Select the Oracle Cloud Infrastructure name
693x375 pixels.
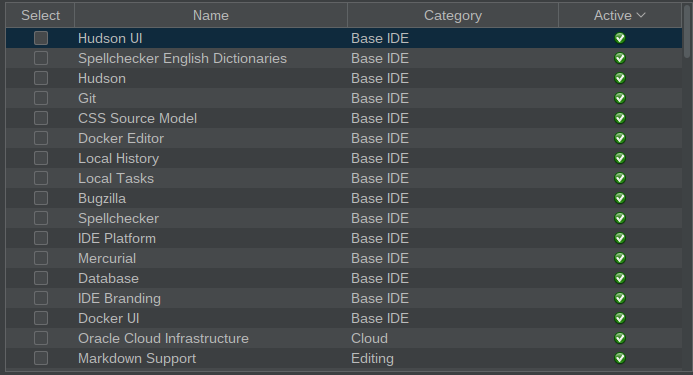[x=164, y=338]
